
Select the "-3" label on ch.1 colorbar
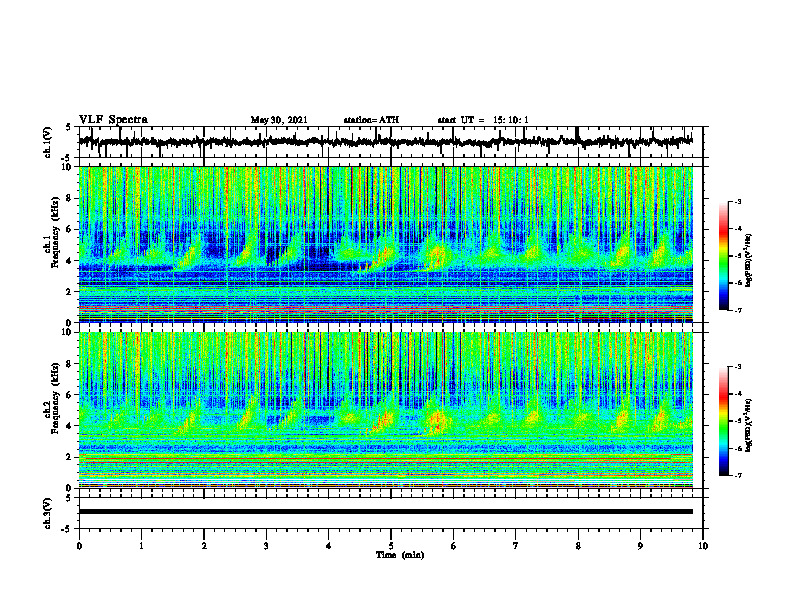(737, 202)
